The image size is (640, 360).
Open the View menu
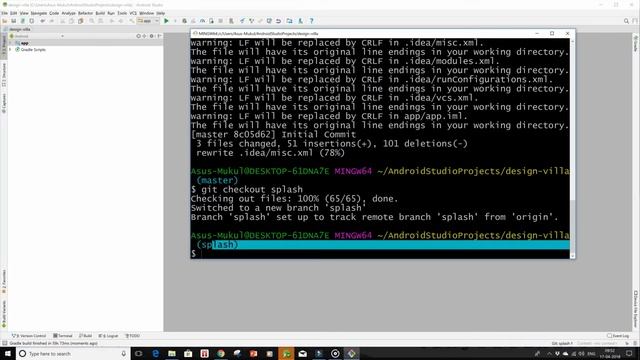point(24,13)
